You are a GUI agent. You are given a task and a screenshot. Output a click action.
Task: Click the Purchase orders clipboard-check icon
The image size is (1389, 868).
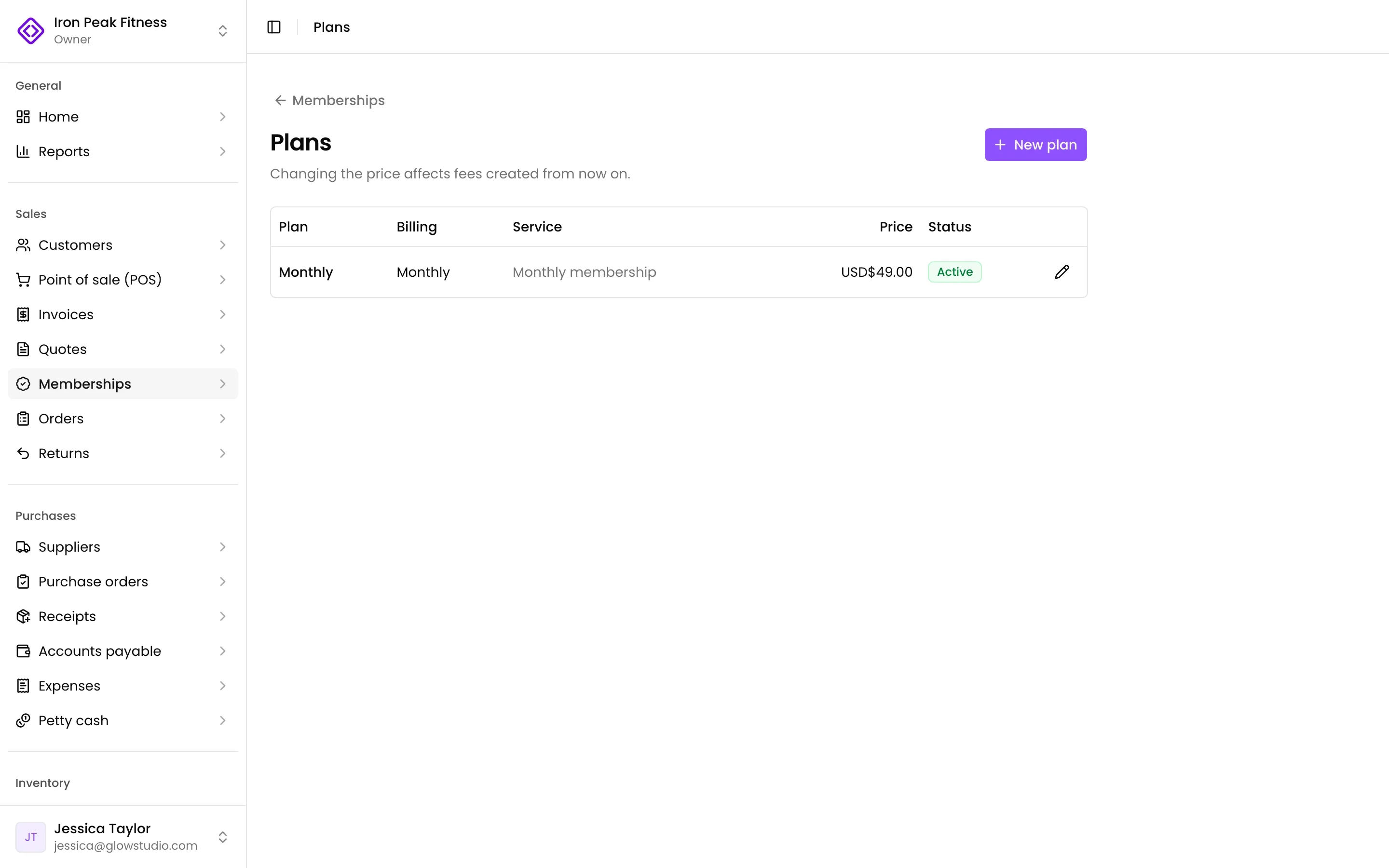(x=23, y=582)
